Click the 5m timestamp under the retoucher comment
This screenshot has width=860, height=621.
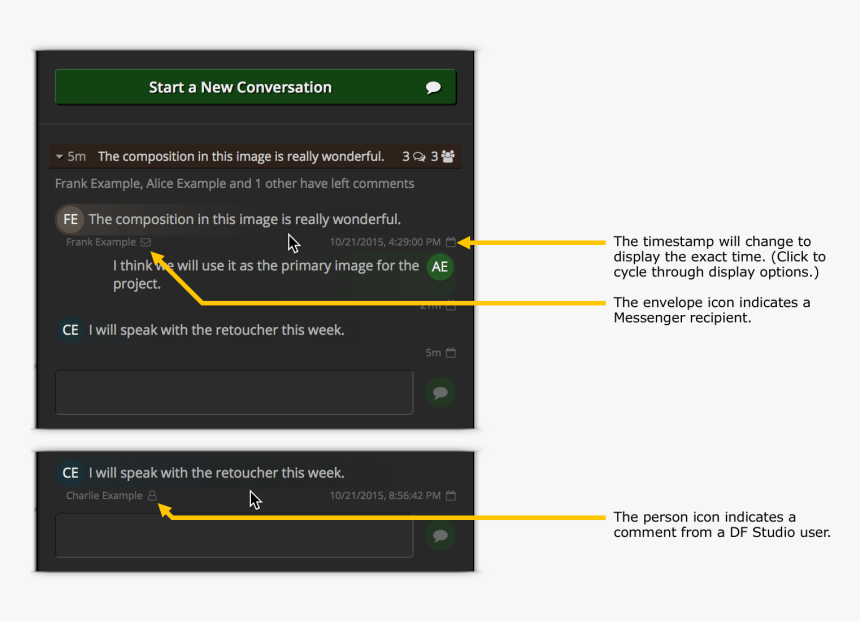coord(433,353)
